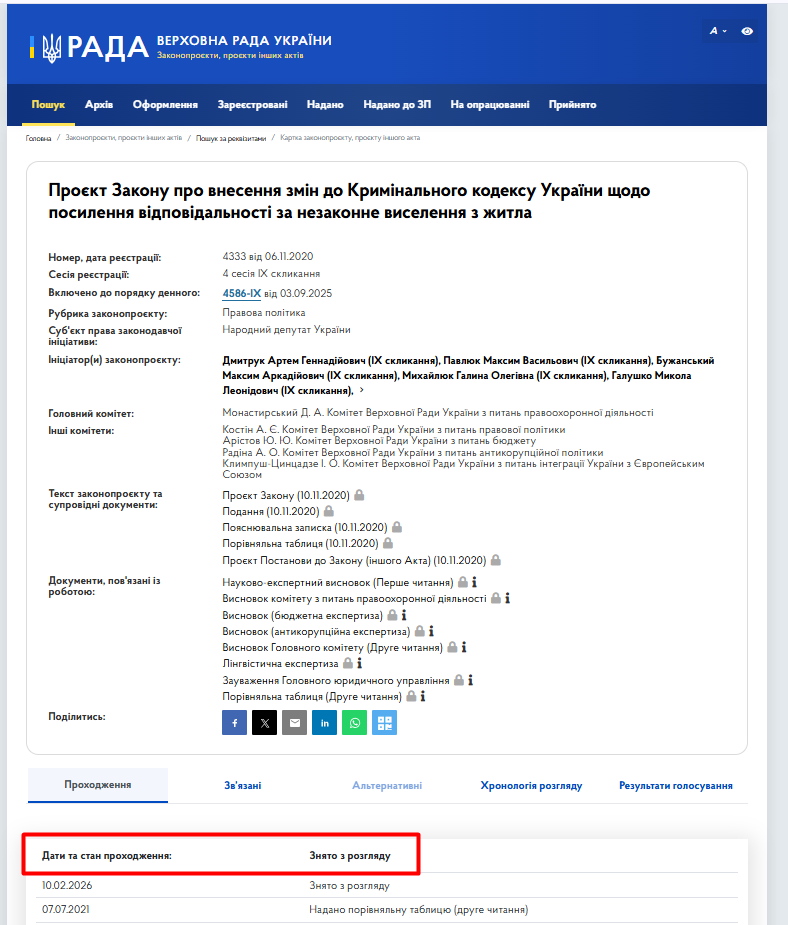Share the bill on X (Twitter)
Screen dimensions: 788x925
(264, 723)
